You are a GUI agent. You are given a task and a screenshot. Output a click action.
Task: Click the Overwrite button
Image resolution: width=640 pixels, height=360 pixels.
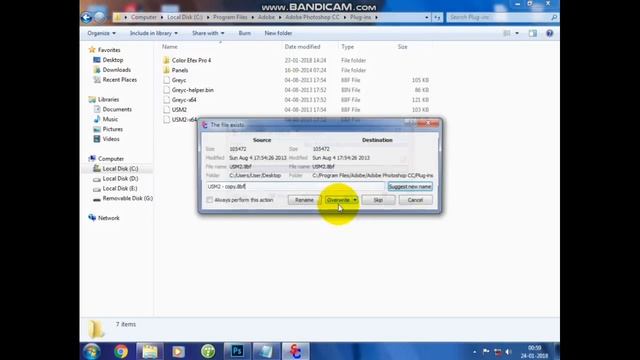point(338,200)
